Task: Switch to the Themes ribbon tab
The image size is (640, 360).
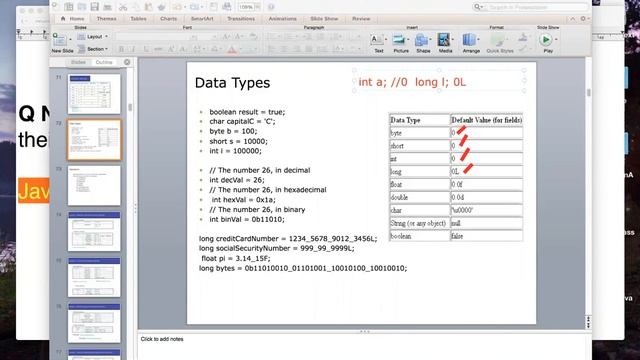Action: tap(107, 19)
